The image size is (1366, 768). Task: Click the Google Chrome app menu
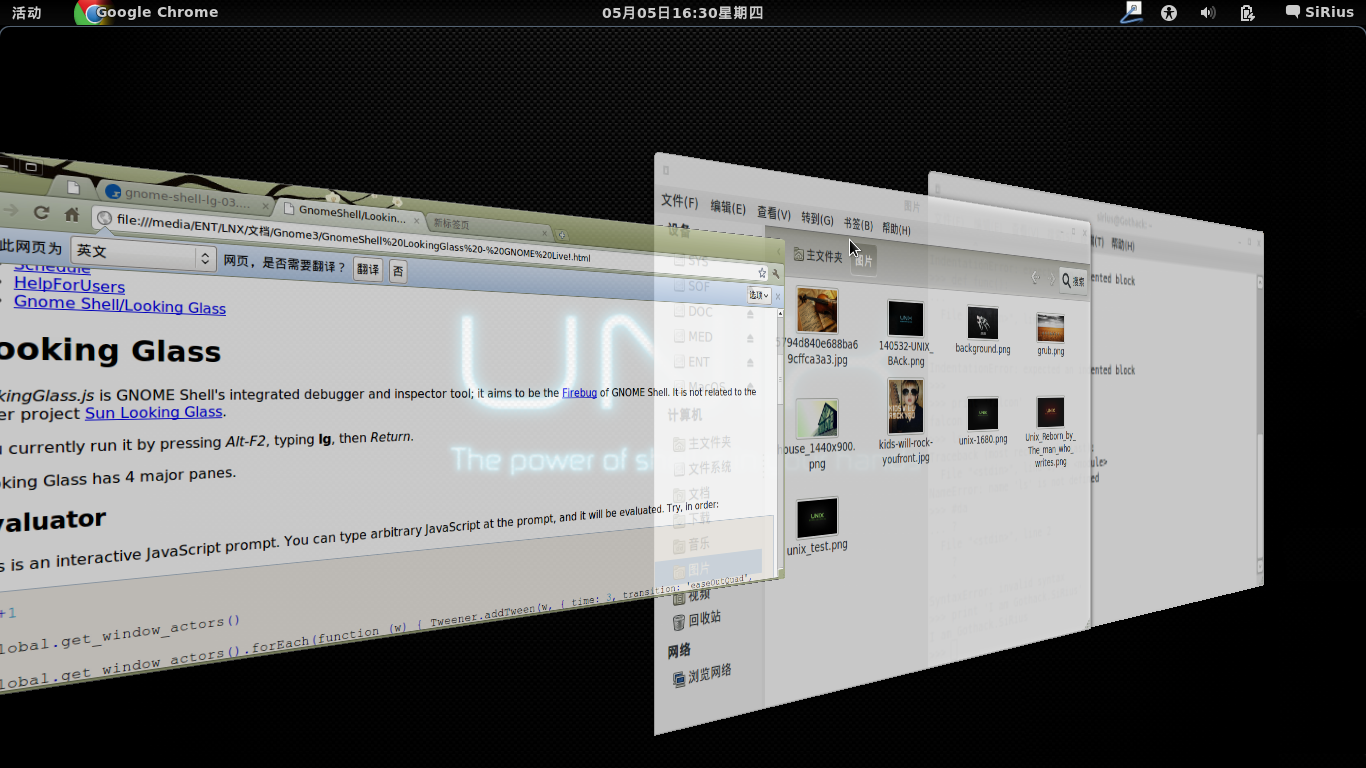pyautogui.click(x=147, y=12)
